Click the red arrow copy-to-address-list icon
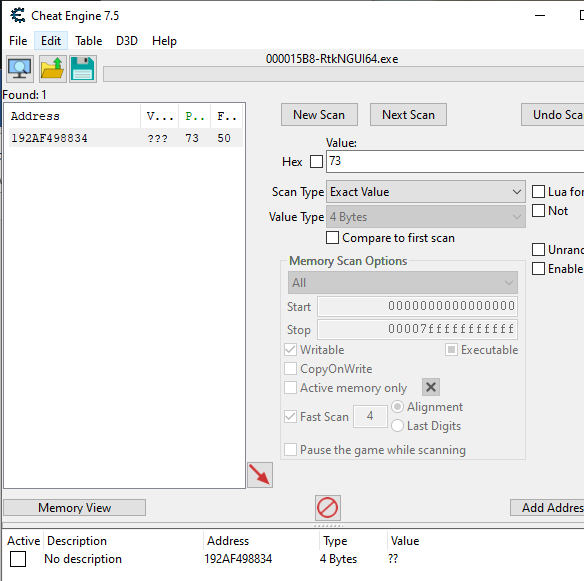This screenshot has height=581, width=584. [x=260, y=475]
